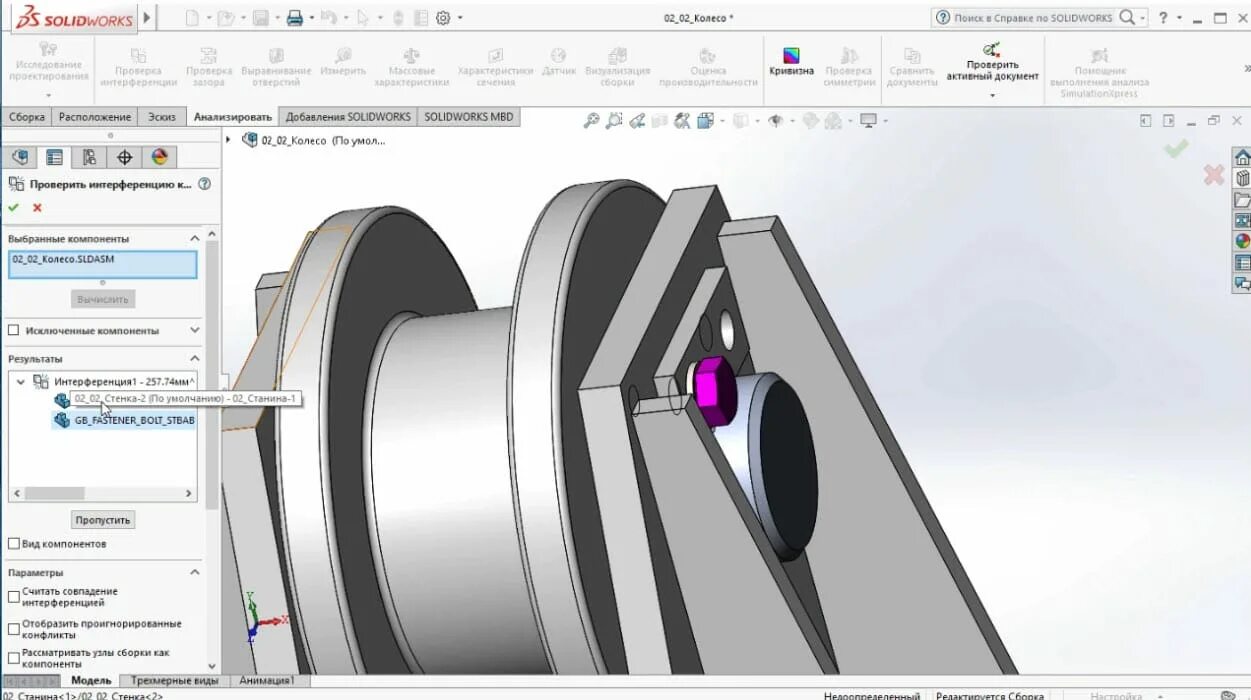Viewport: 1251px width, 700px height.
Task: Click Zoom to Area in view toolbar
Action: pyautogui.click(x=613, y=121)
